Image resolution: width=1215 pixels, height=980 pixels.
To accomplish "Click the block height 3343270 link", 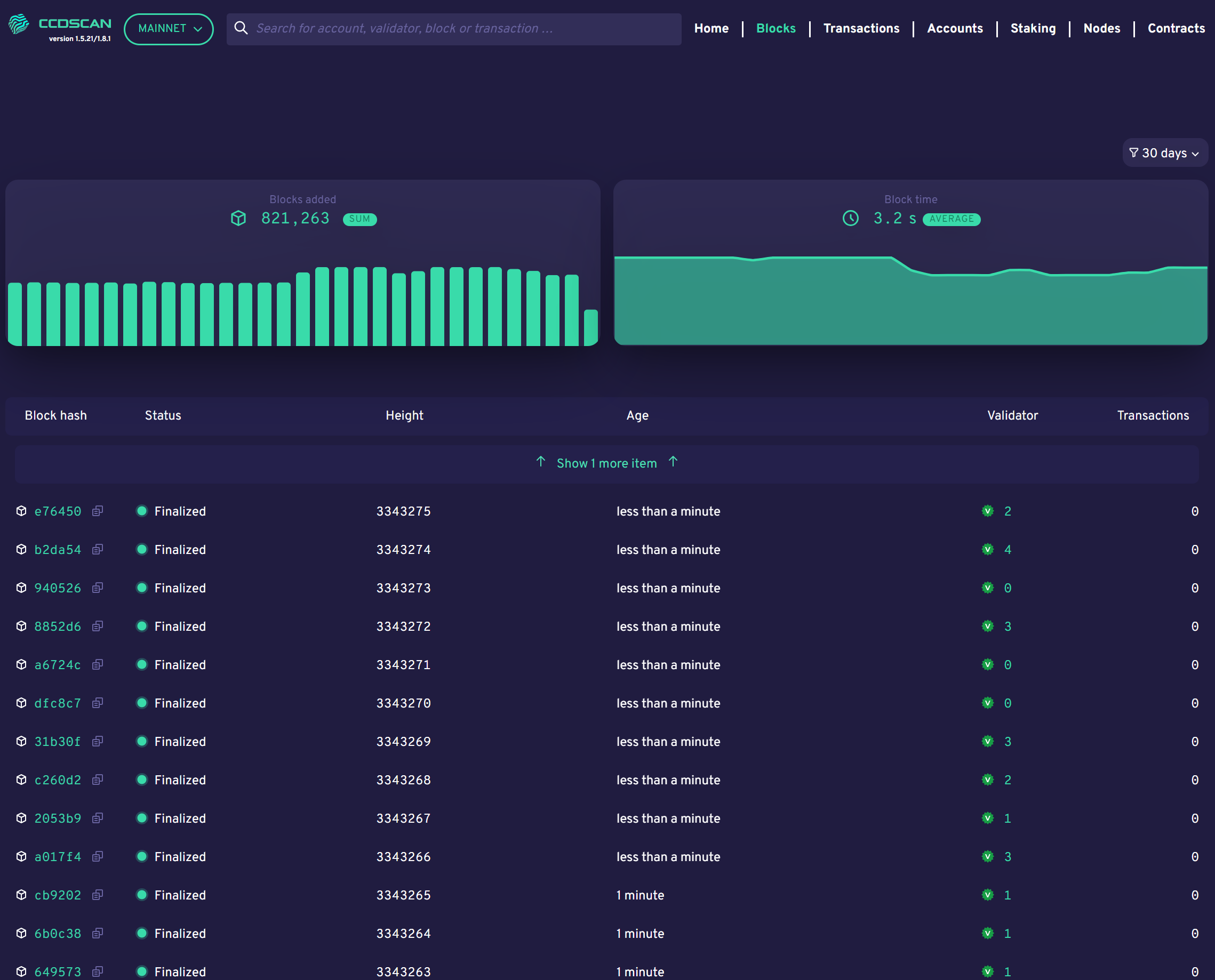I will tap(403, 703).
